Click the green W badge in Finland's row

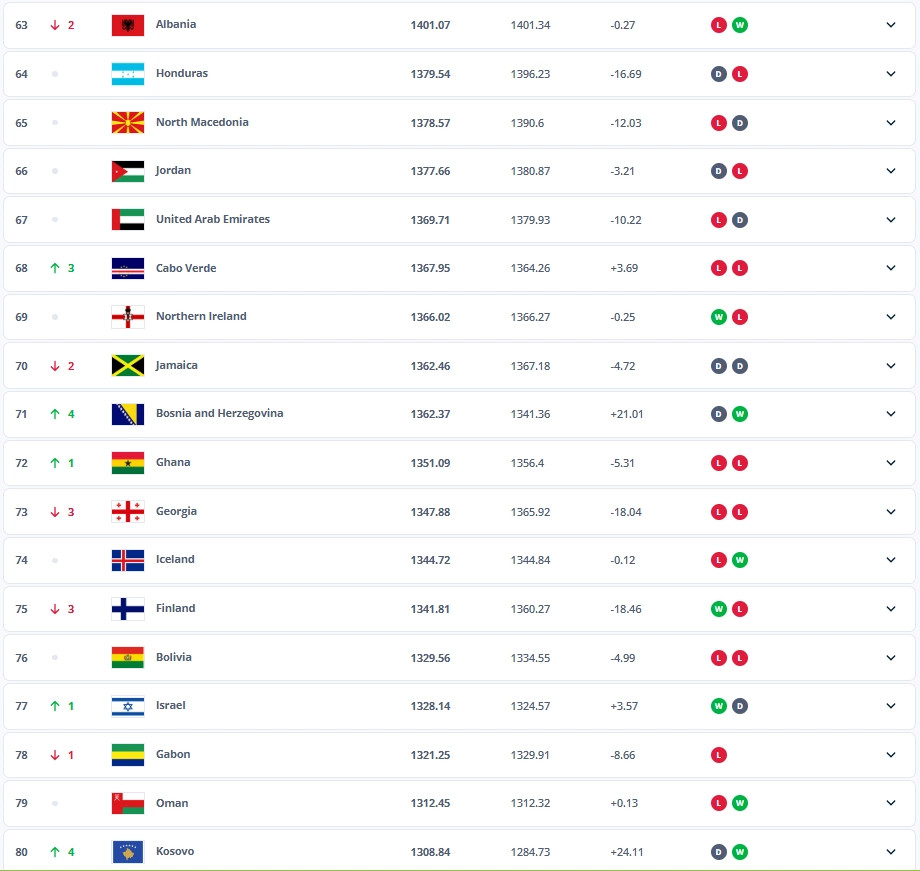pyautogui.click(x=718, y=609)
